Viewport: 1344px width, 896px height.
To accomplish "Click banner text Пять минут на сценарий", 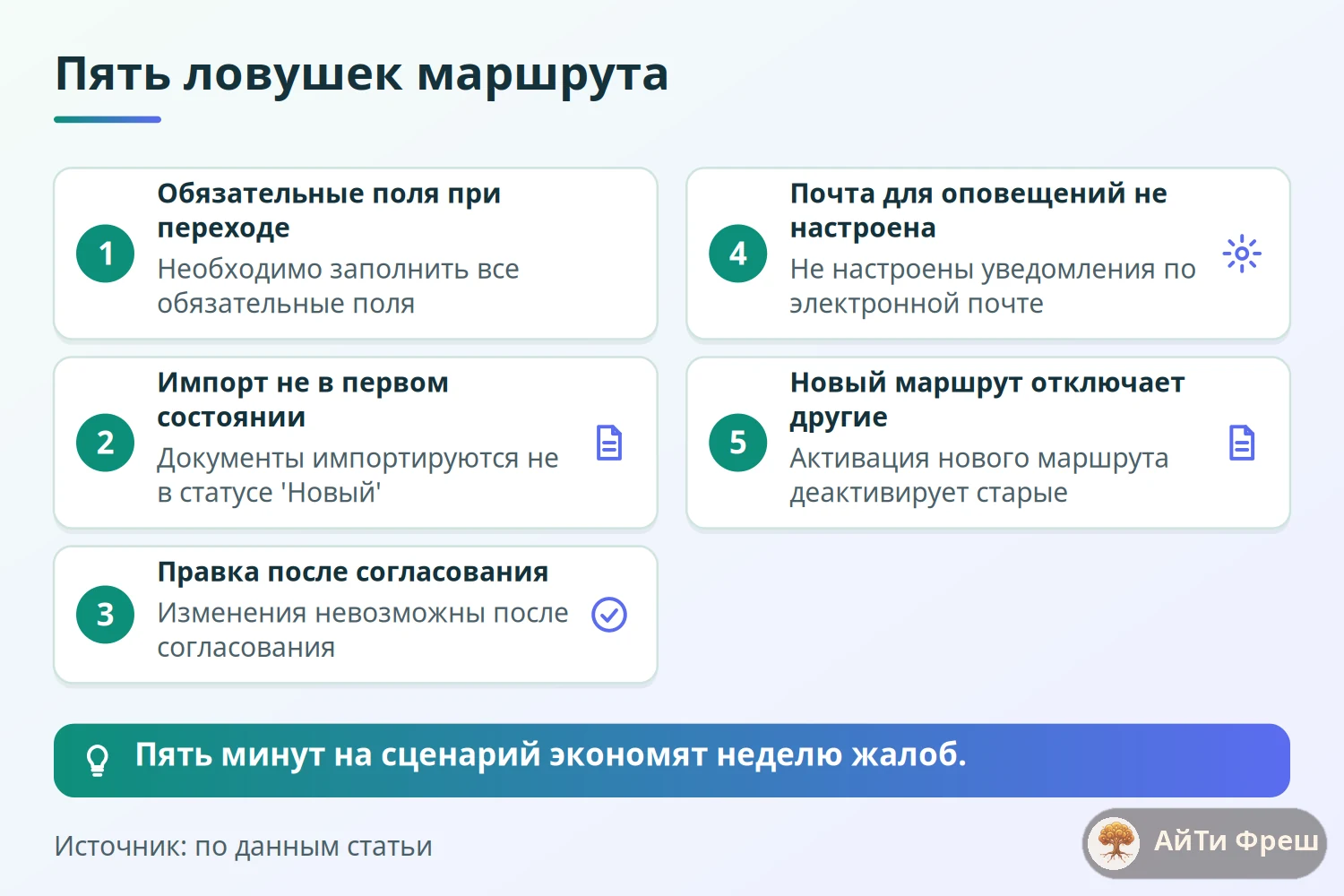I will tap(339, 755).
